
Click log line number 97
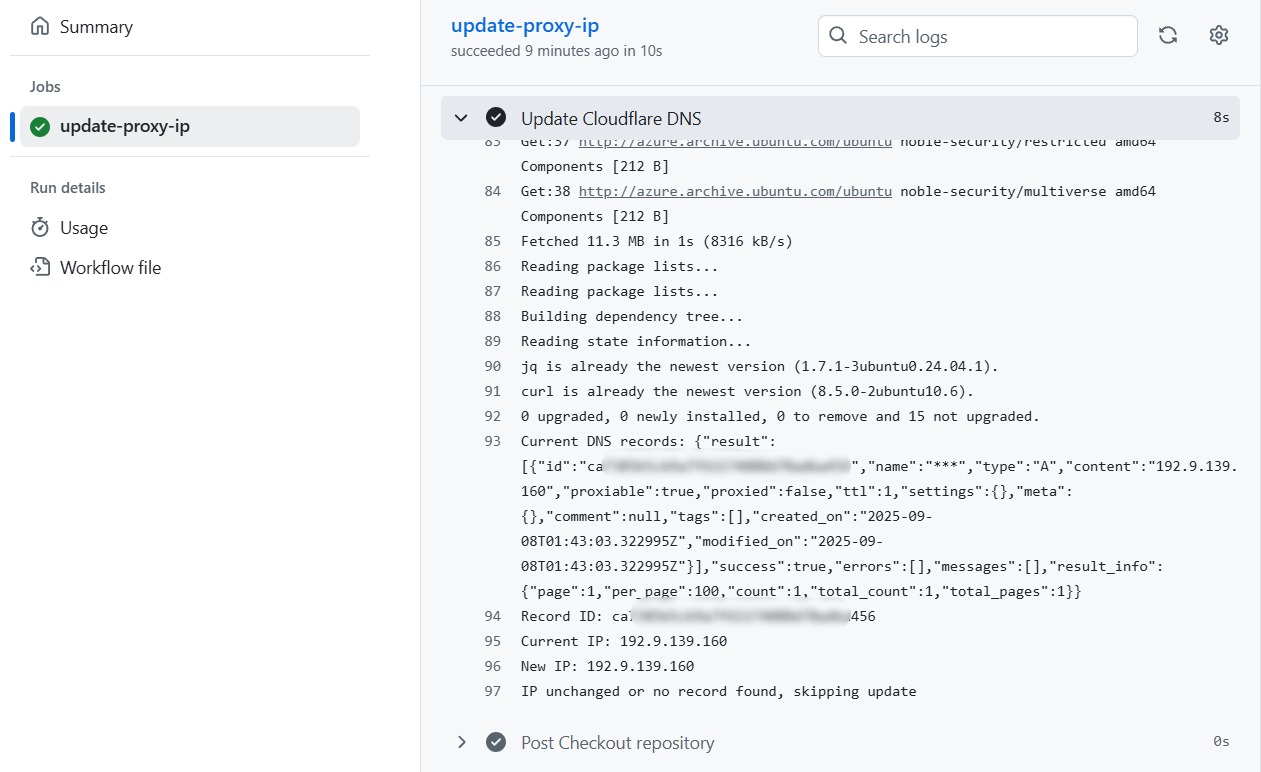coord(492,691)
